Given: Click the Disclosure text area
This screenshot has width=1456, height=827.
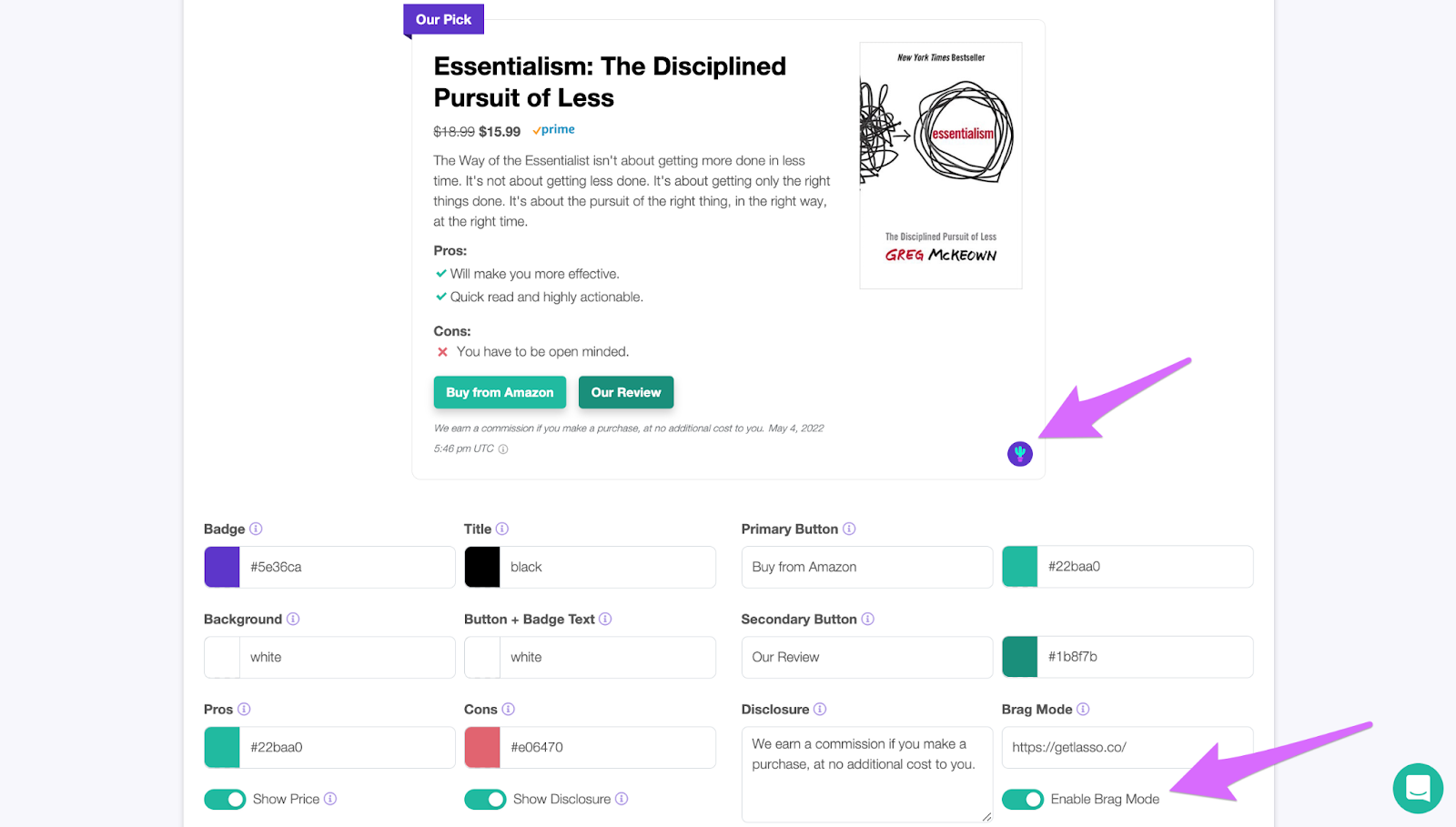Looking at the screenshot, I should [867, 774].
